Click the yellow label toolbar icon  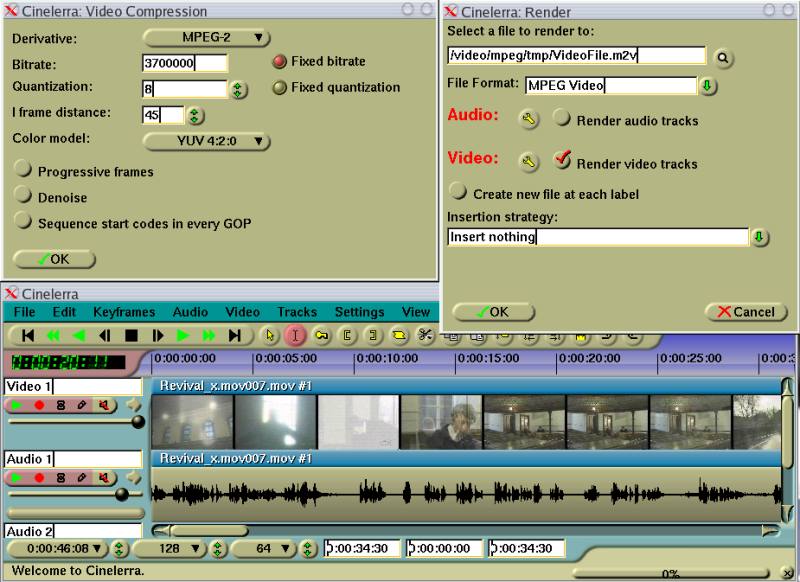coord(399,335)
